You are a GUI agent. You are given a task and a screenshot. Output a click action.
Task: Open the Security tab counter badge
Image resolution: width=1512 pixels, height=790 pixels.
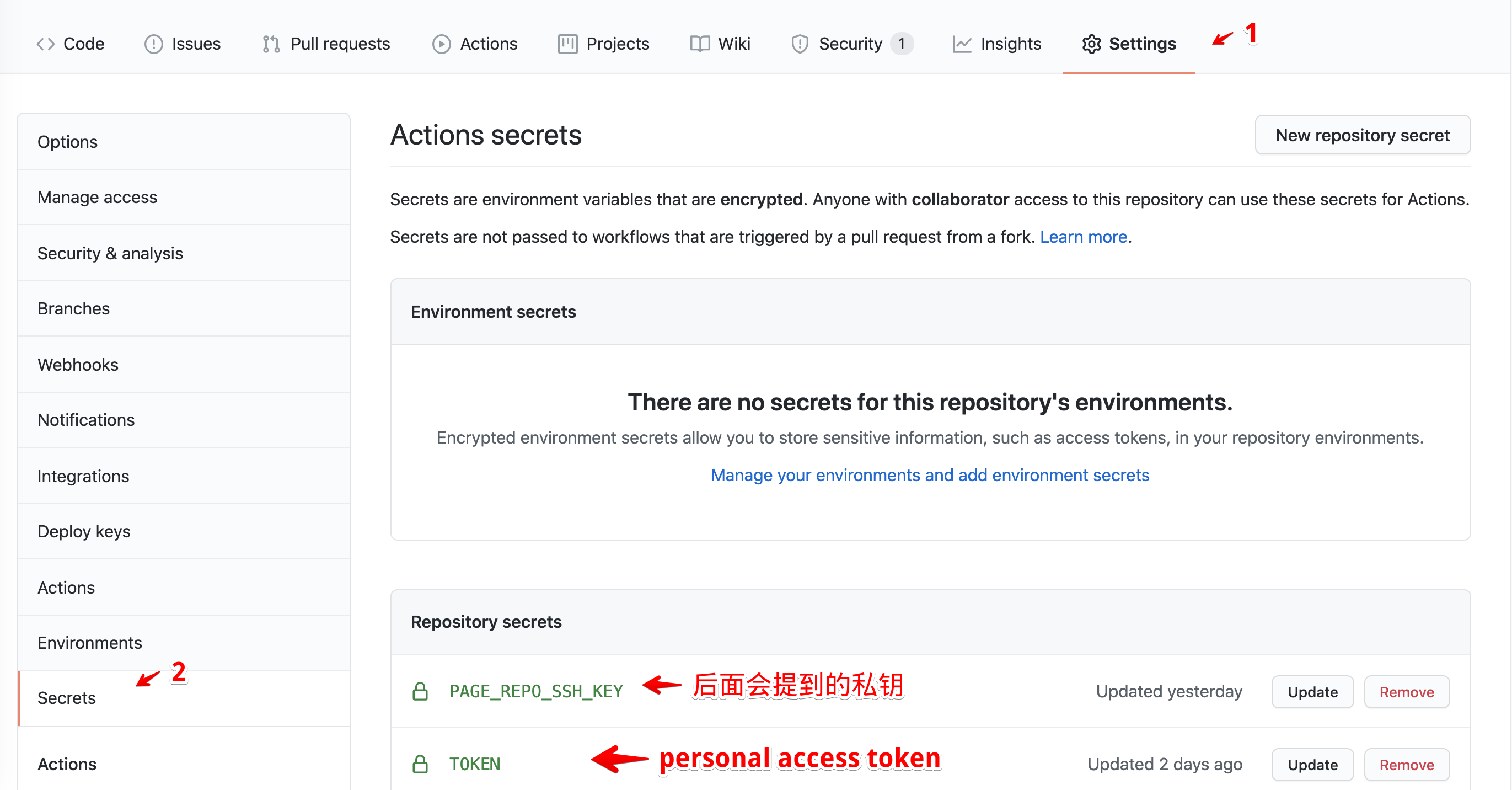coord(901,44)
